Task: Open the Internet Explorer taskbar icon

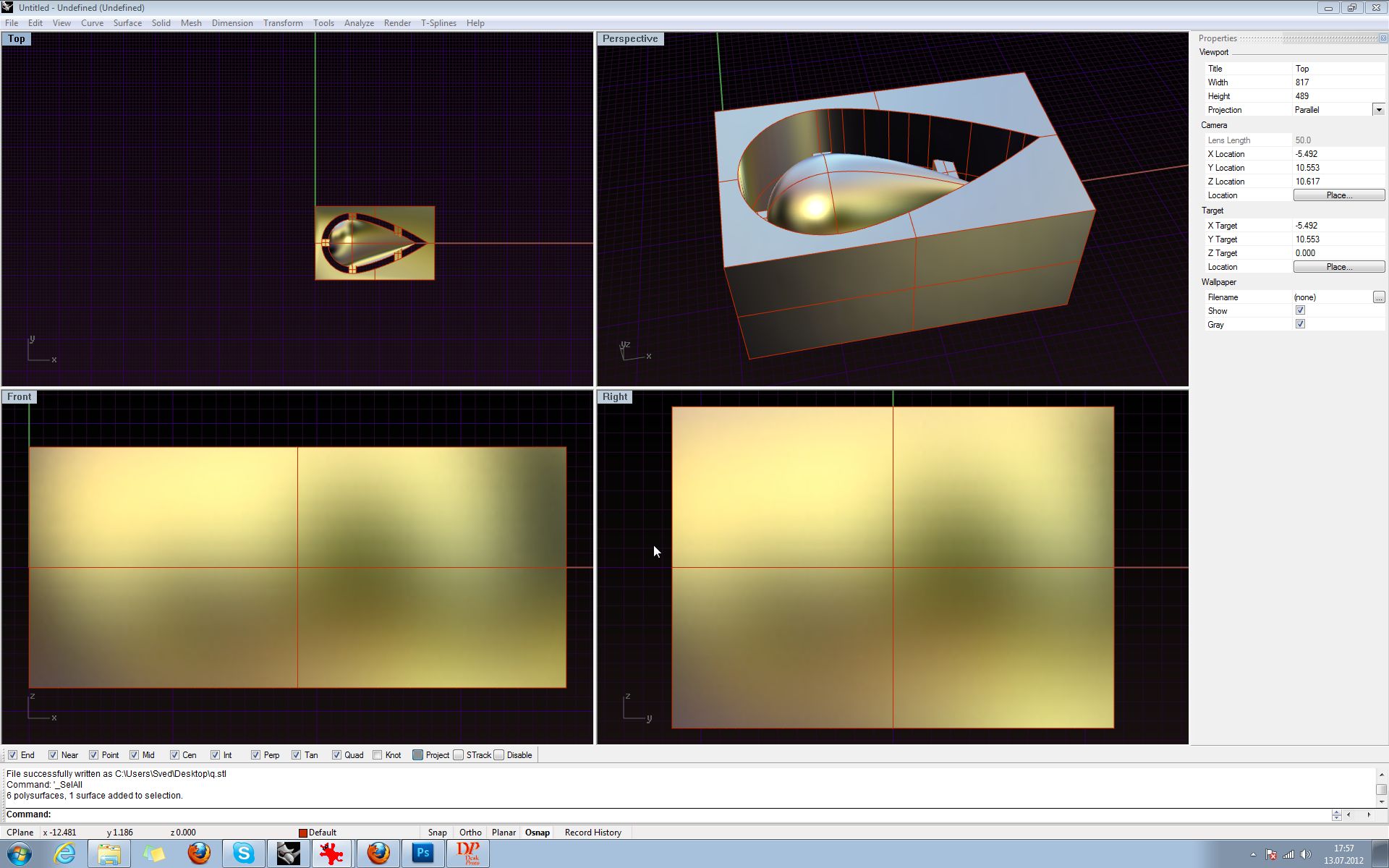Action: pos(64,854)
